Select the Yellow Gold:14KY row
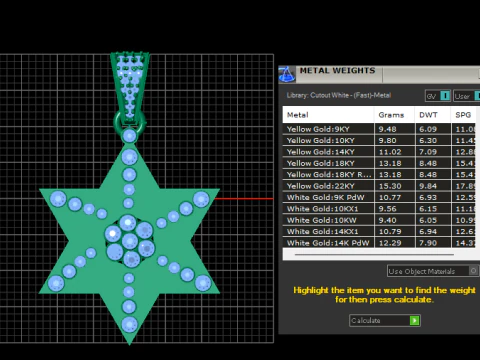This screenshot has height=360, width=480. [379, 152]
